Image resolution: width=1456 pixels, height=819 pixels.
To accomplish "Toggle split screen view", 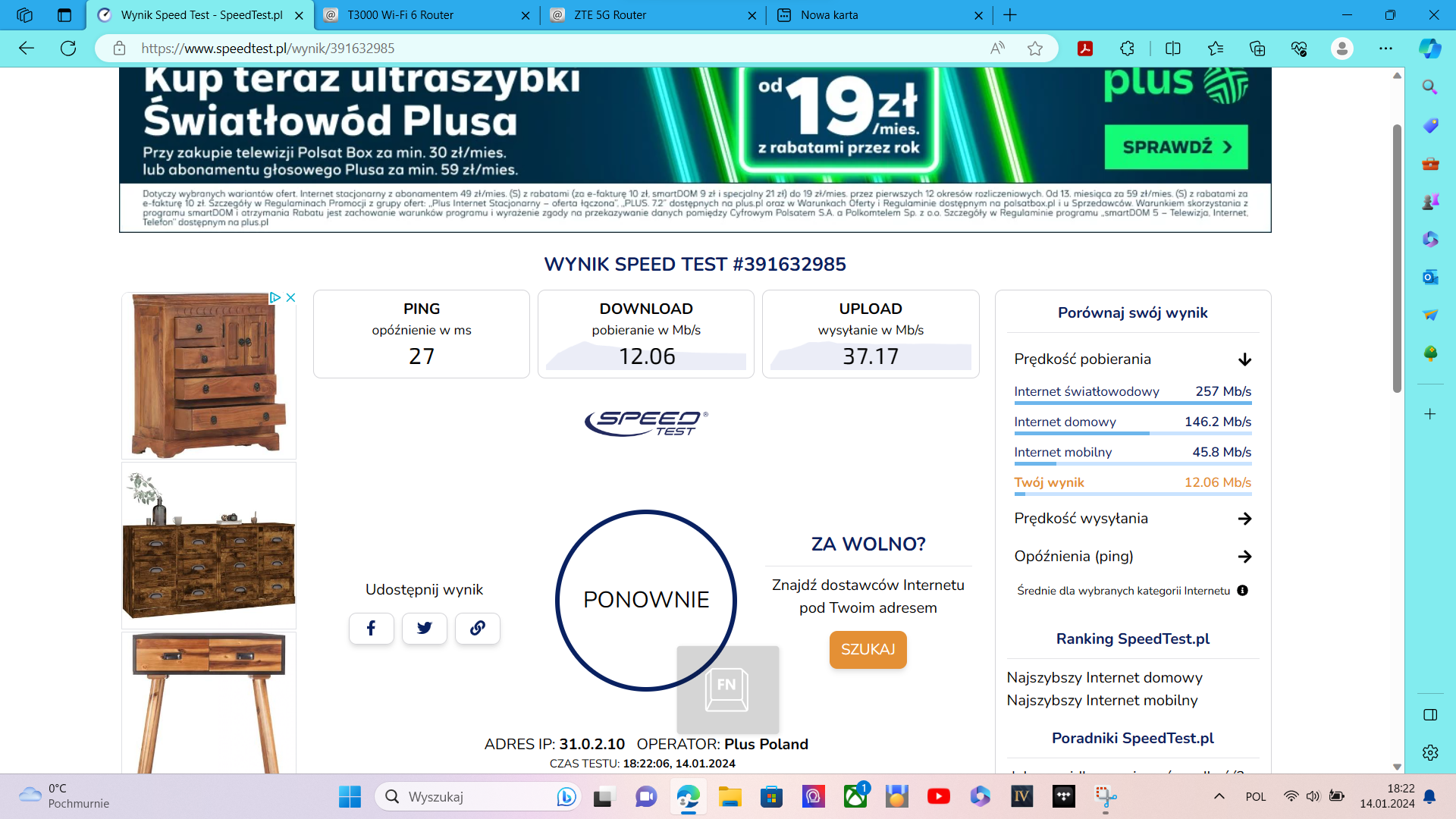I will [x=1172, y=49].
